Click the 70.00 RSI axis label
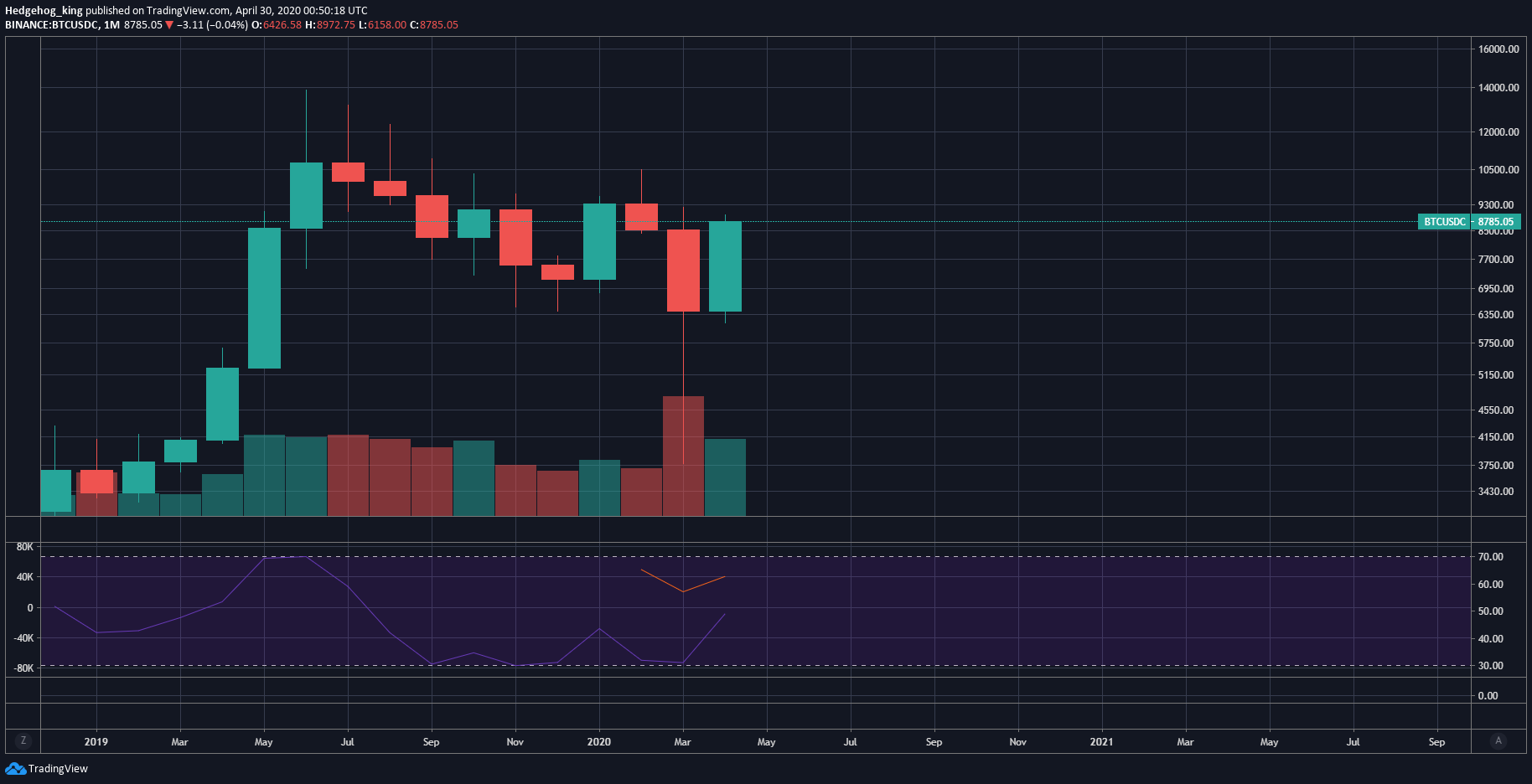This screenshot has width=1532, height=784. click(x=1490, y=557)
